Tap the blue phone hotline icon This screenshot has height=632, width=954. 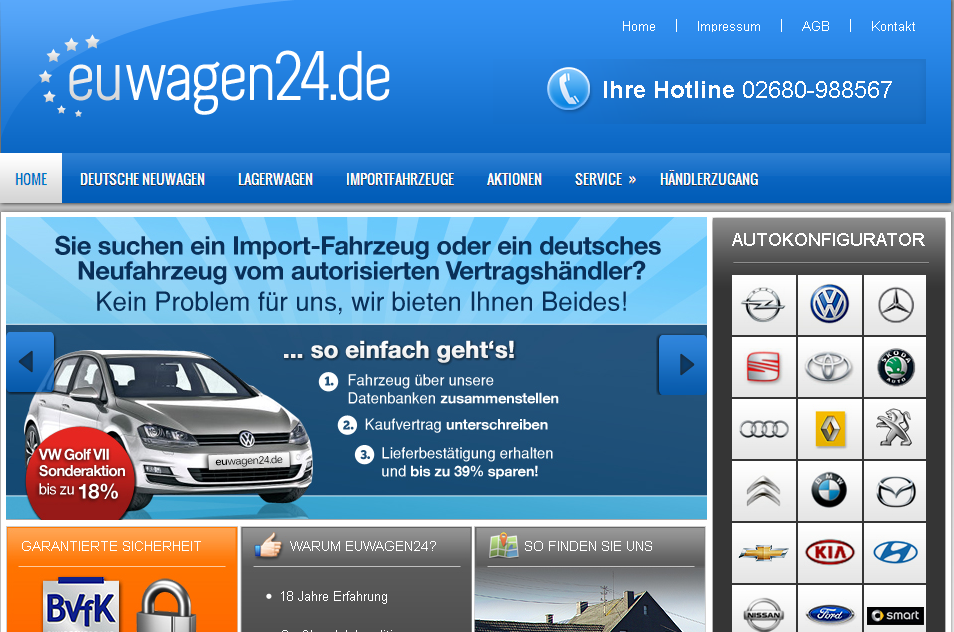pos(569,89)
